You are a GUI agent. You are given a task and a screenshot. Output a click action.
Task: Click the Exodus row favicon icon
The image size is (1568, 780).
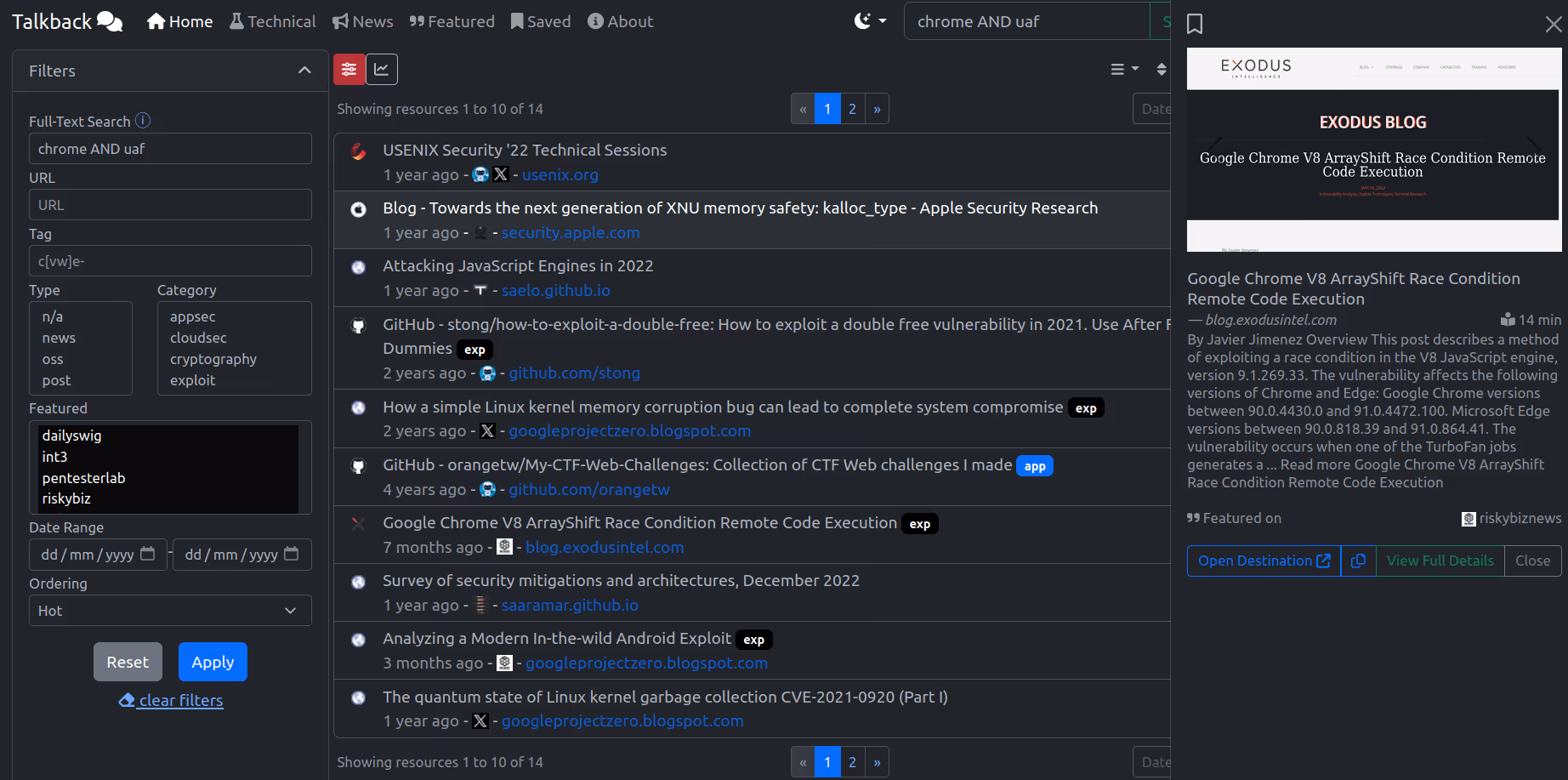tap(359, 524)
